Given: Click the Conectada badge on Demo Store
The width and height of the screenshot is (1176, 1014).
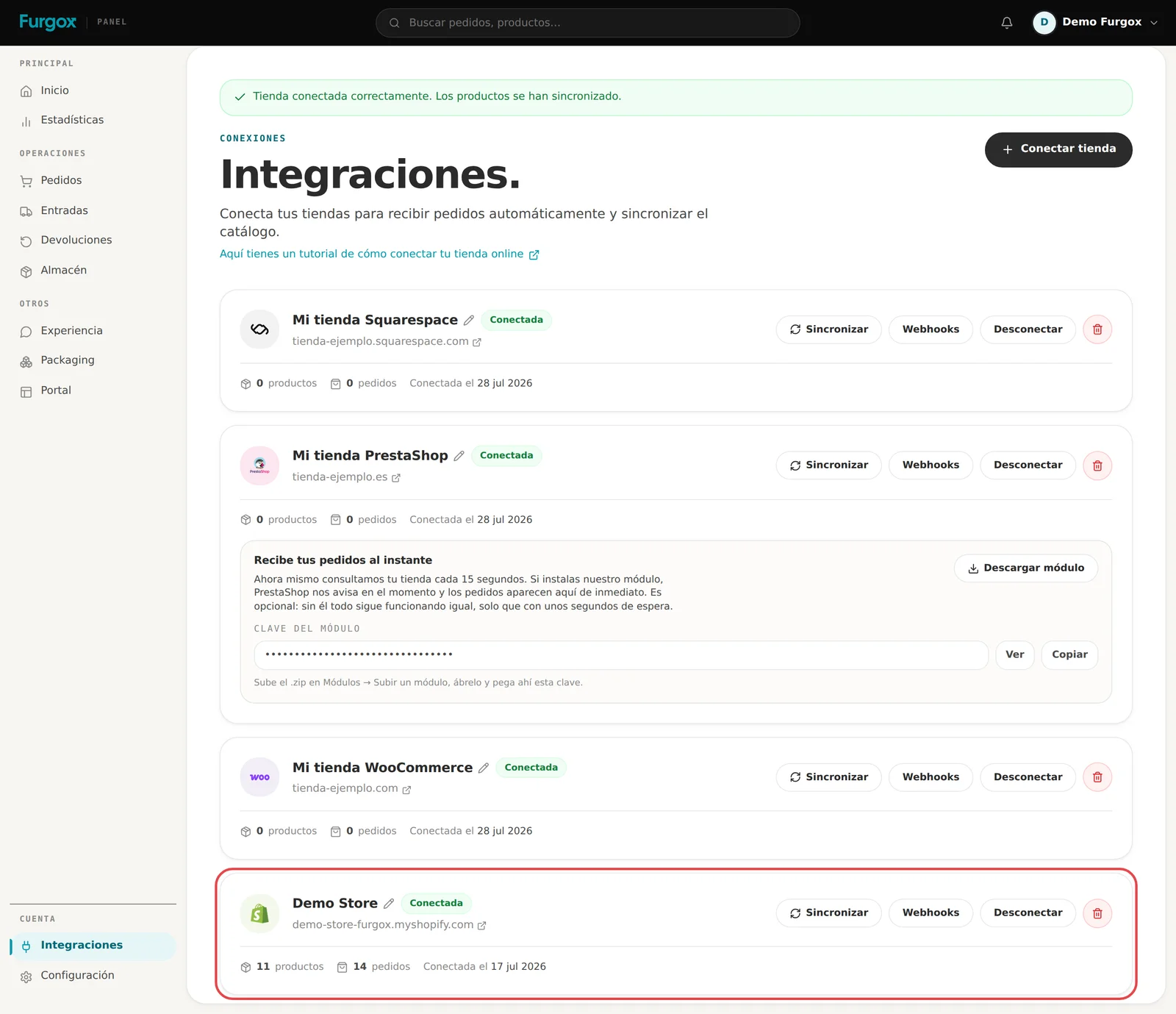Looking at the screenshot, I should 436,904.
